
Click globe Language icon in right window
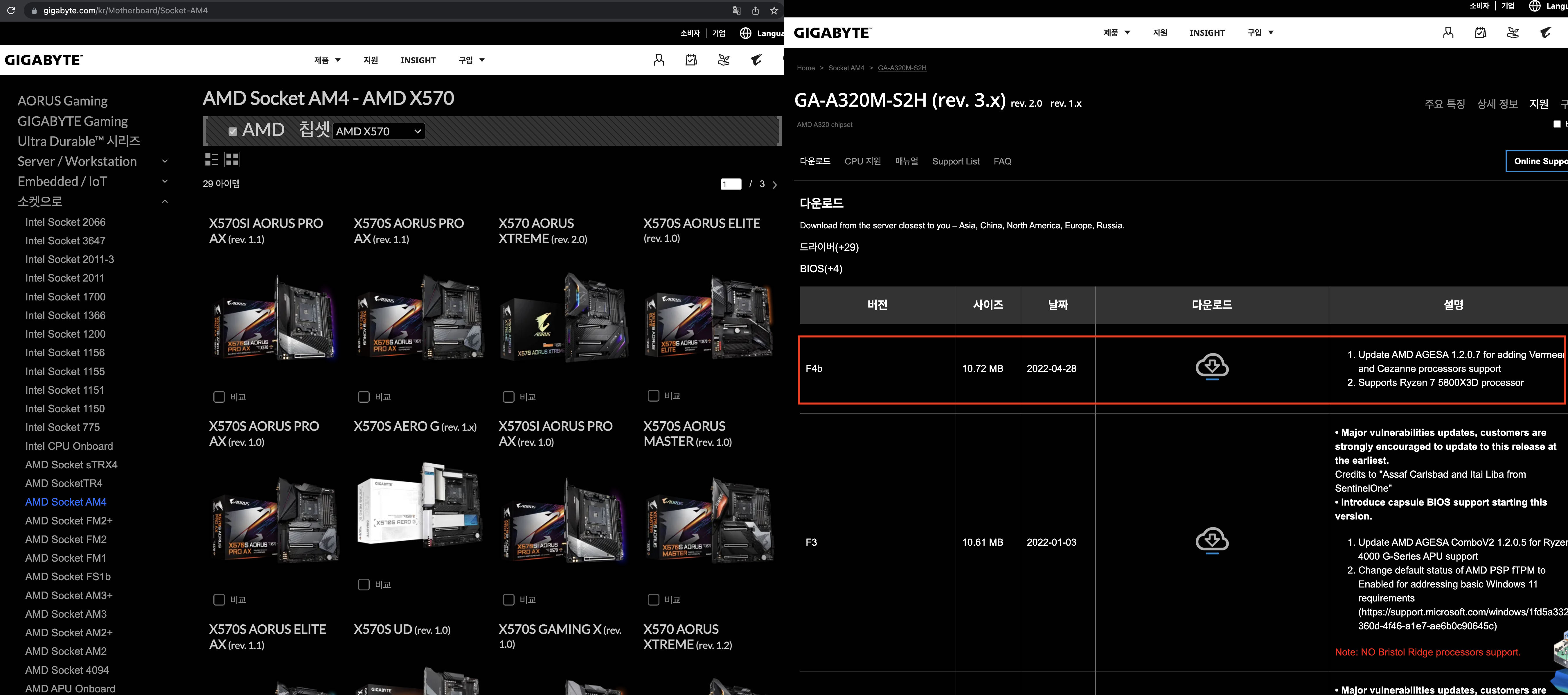(1535, 6)
